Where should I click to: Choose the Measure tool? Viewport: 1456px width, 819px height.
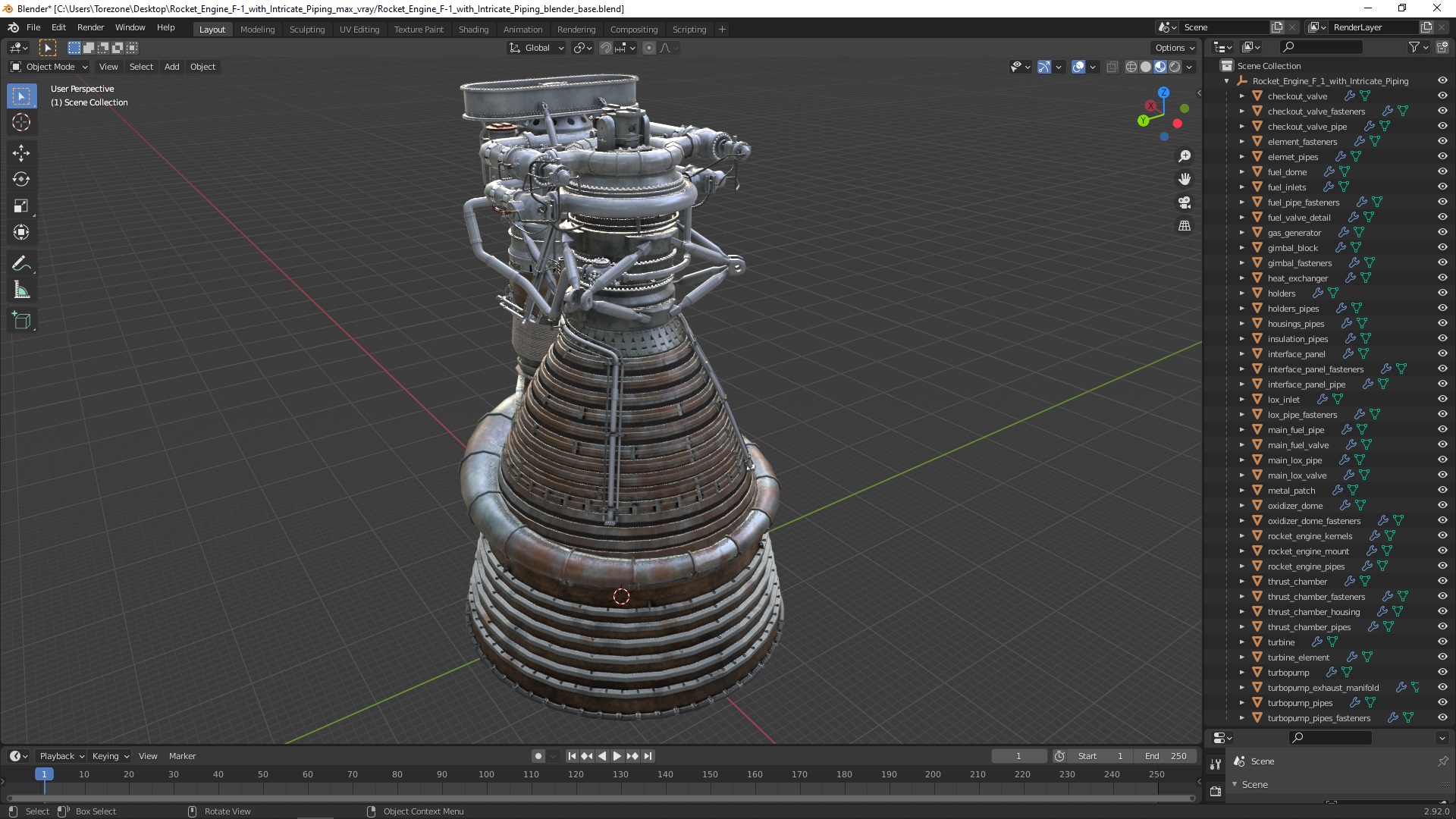pyautogui.click(x=21, y=290)
